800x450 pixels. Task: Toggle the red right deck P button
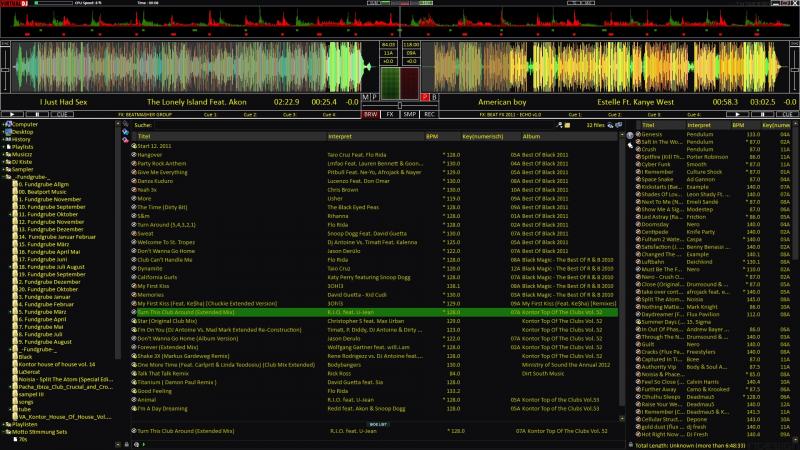click(425, 97)
